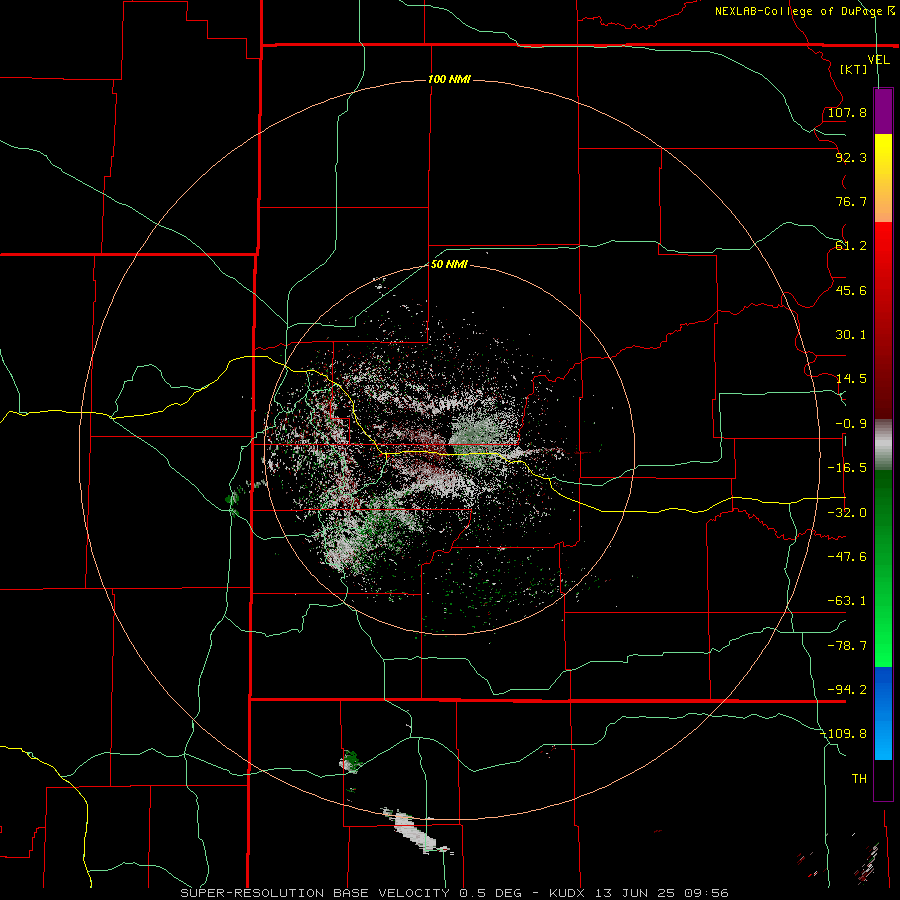Click the -78.7 legend value
Image resolution: width=900 pixels, height=900 pixels.
tap(847, 646)
